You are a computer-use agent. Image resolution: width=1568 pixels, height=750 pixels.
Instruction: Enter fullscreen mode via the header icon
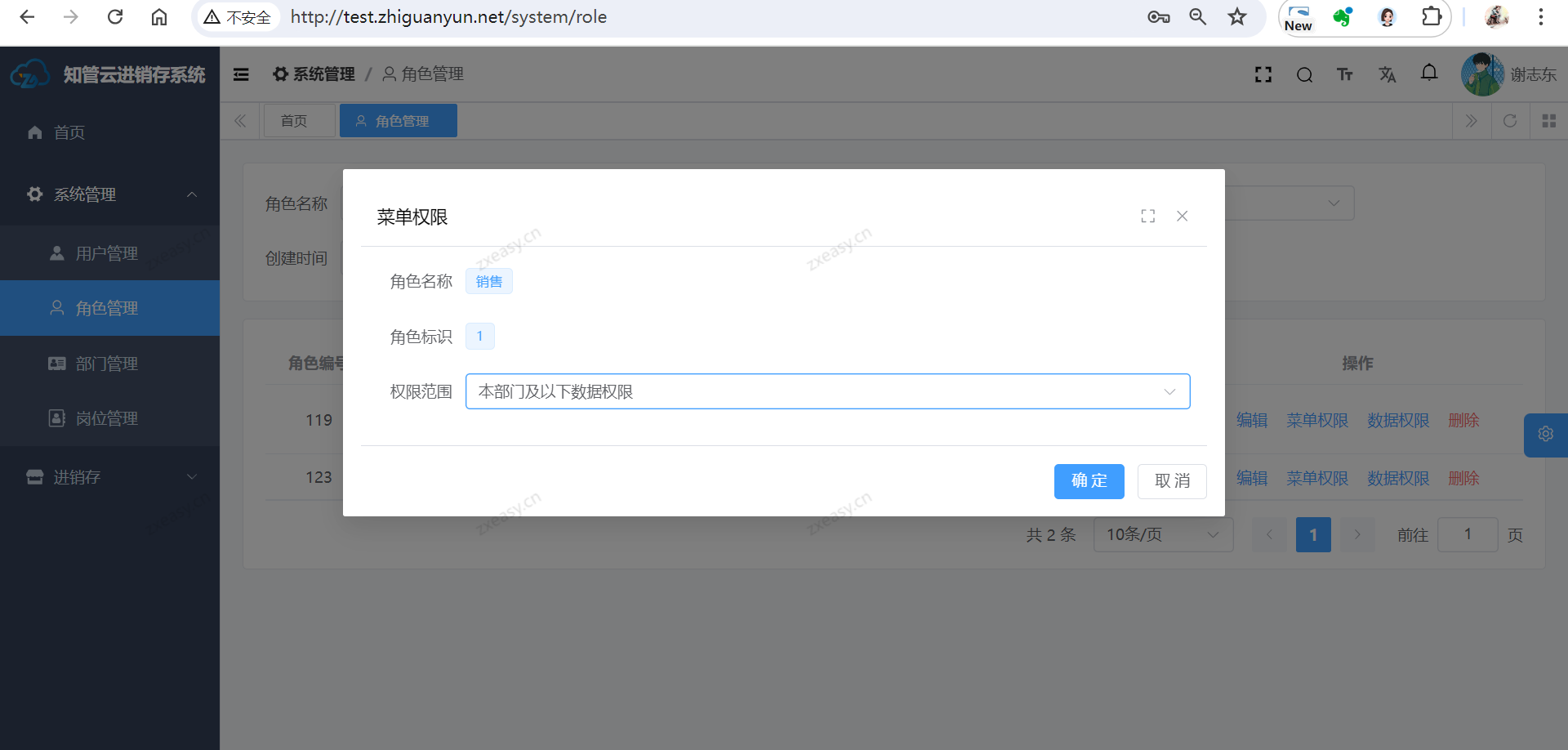tap(1263, 75)
